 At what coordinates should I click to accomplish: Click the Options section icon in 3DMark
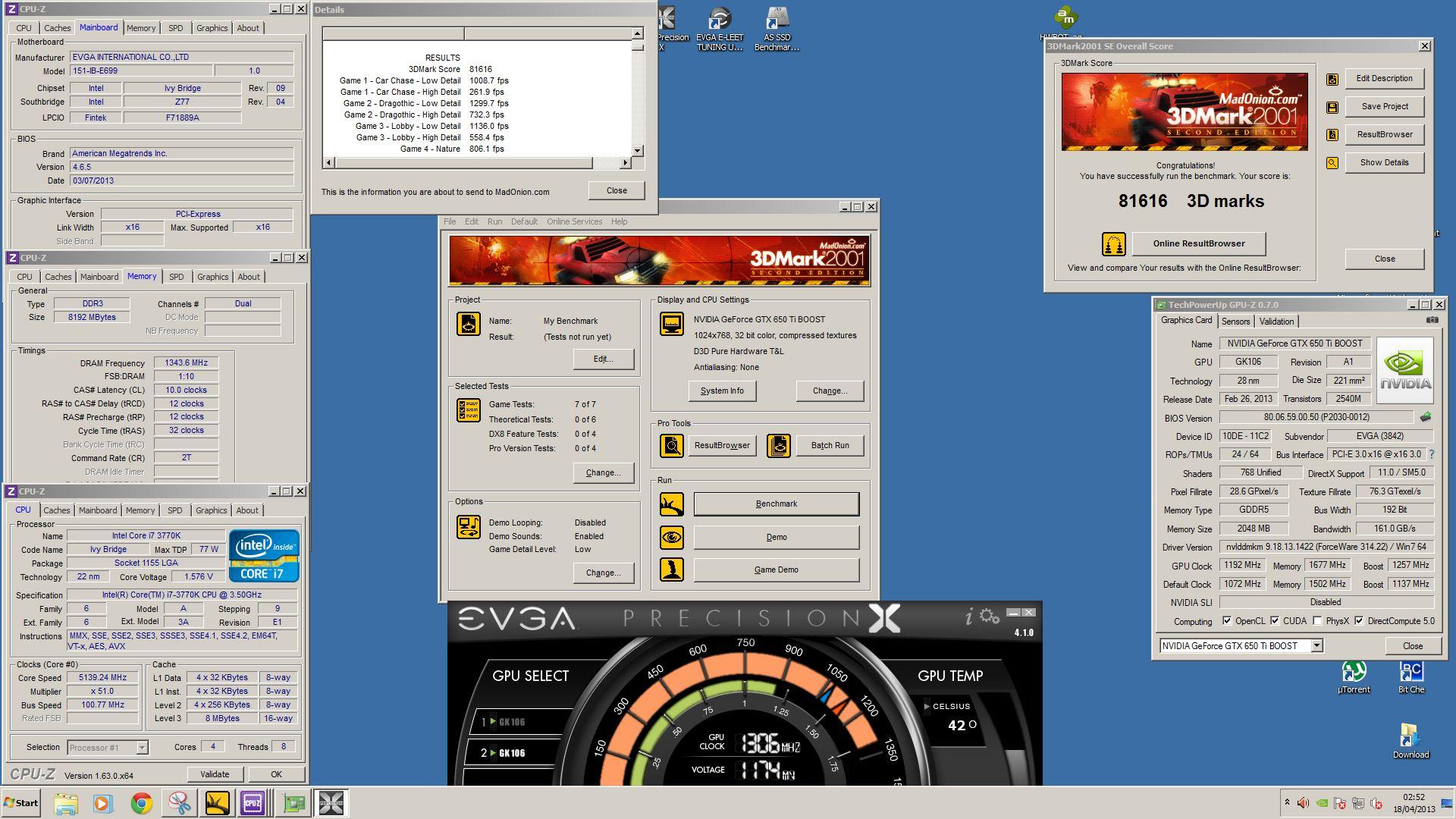click(468, 527)
